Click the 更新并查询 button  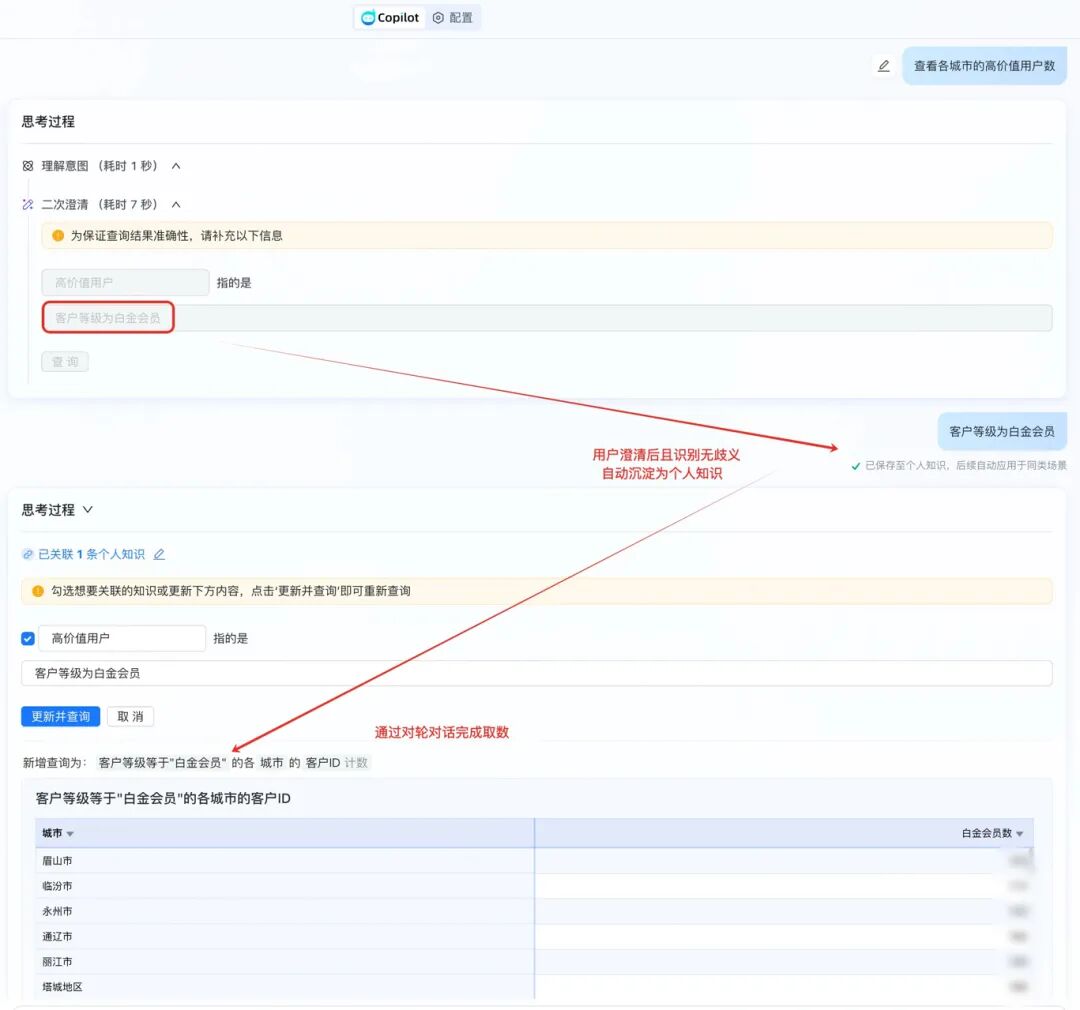click(61, 717)
